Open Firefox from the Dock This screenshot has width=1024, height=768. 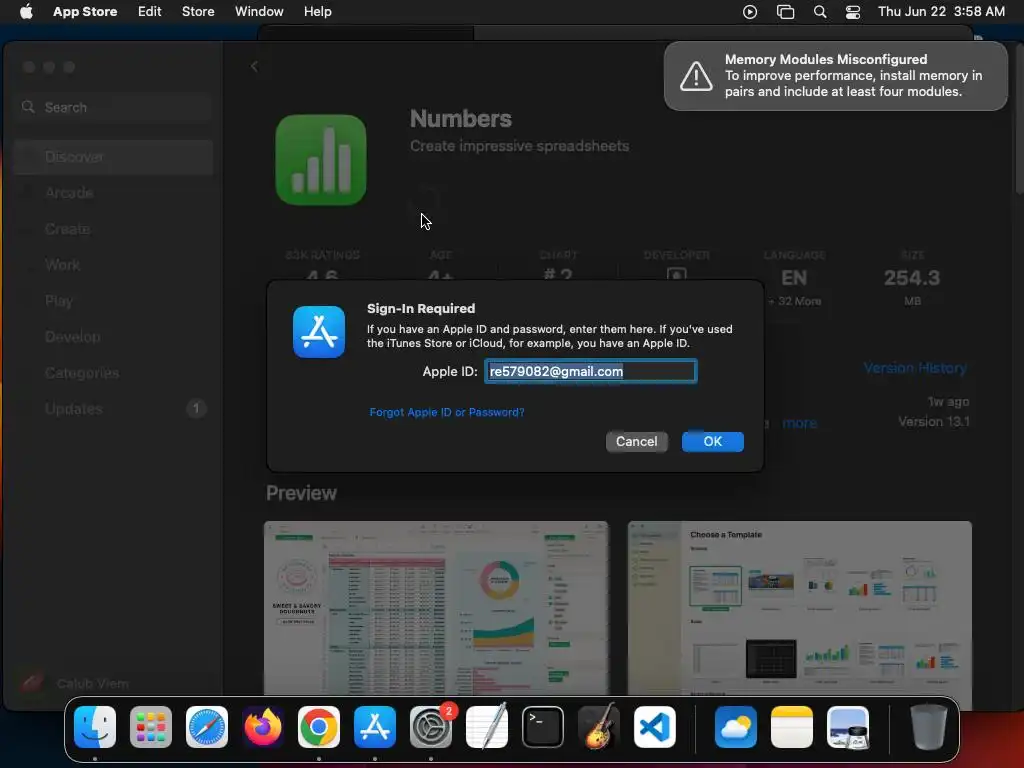point(263,727)
